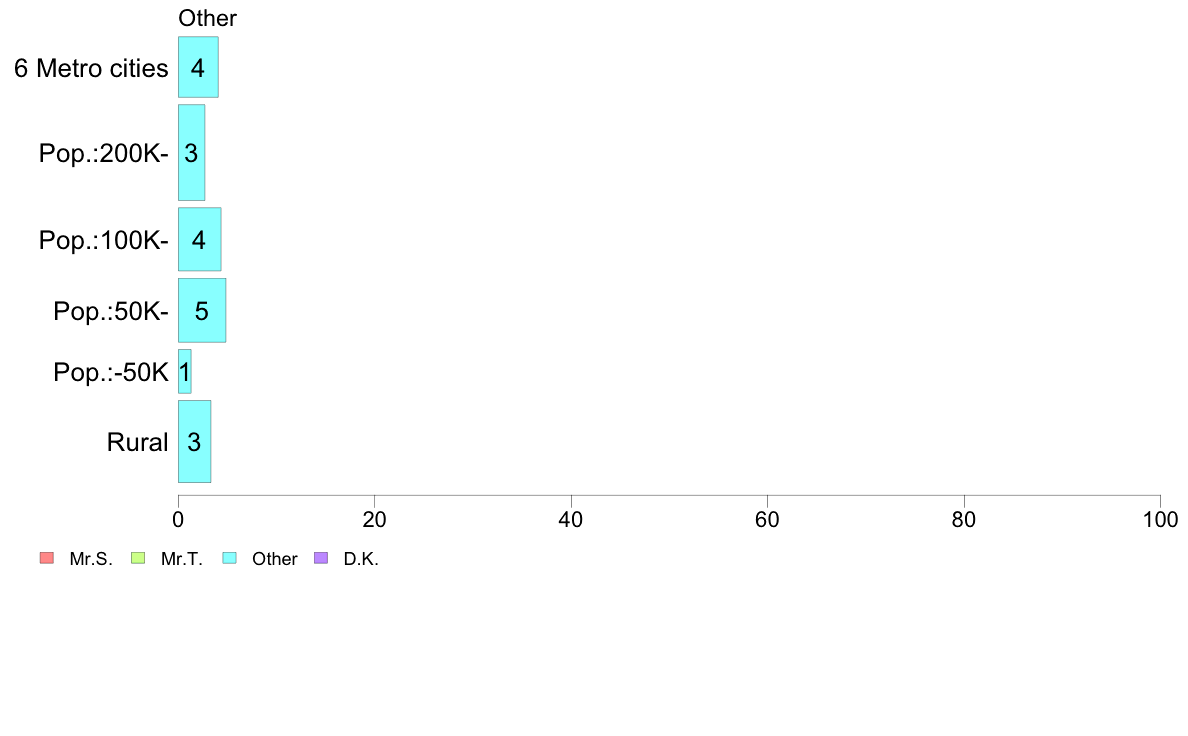The width and height of the screenshot is (1188, 736).
Task: Select the 6 Metro cities bar
Action: (199, 67)
